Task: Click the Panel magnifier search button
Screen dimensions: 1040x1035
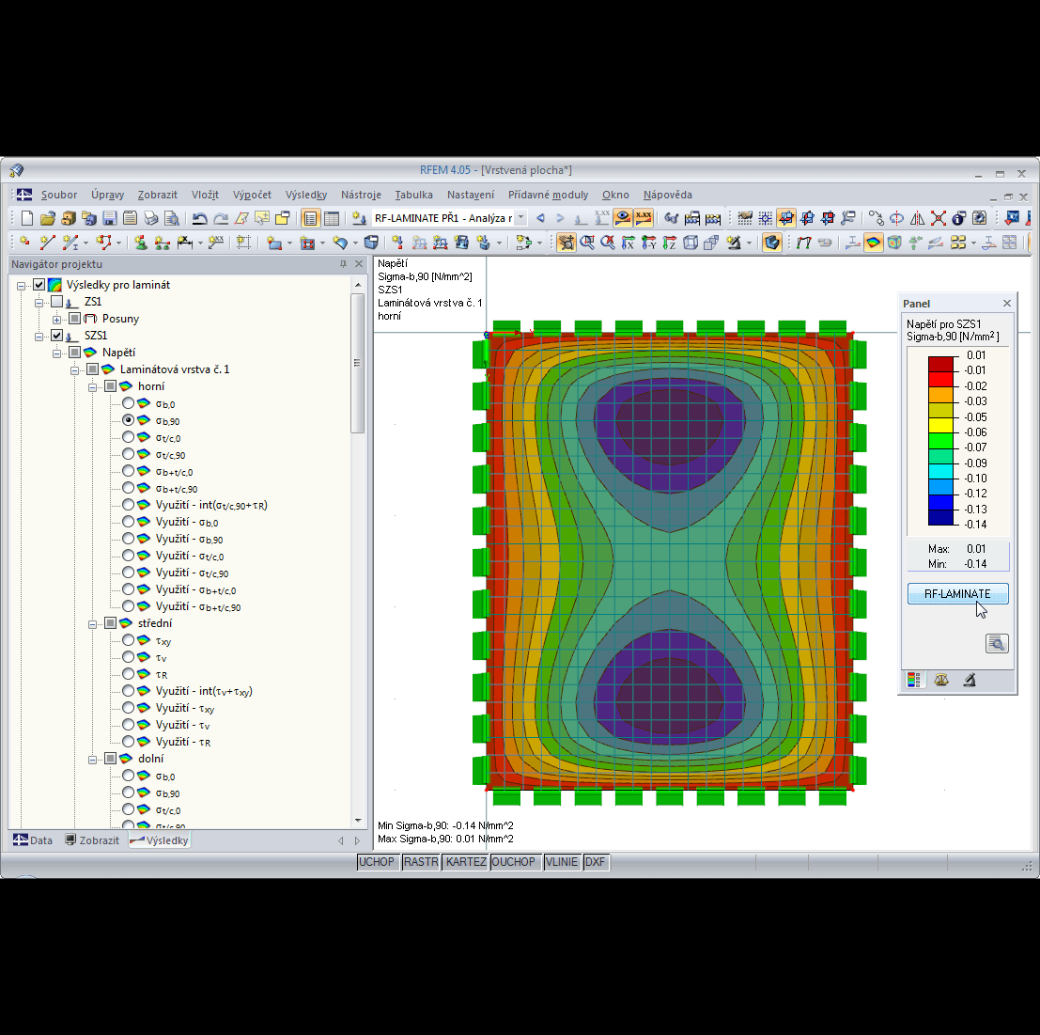Action: 996,643
